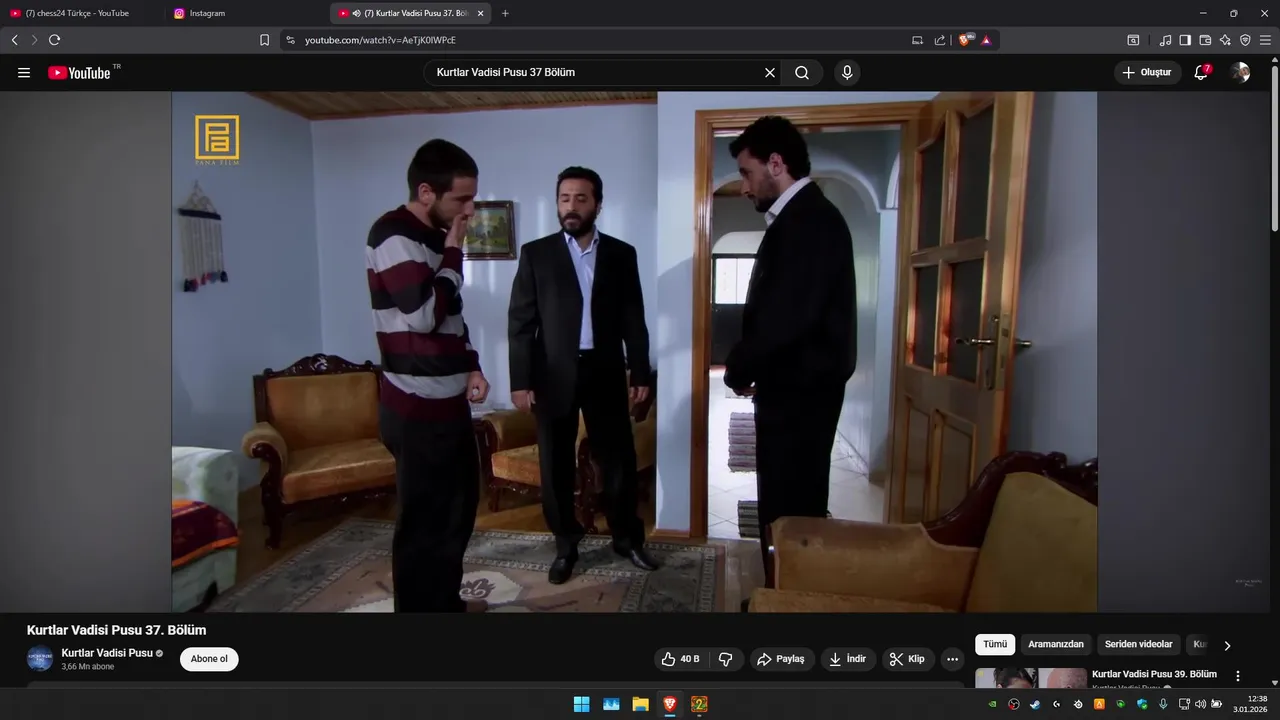Screen dimensions: 1280x720
Task: Click the magnifier search button
Action: point(802,73)
